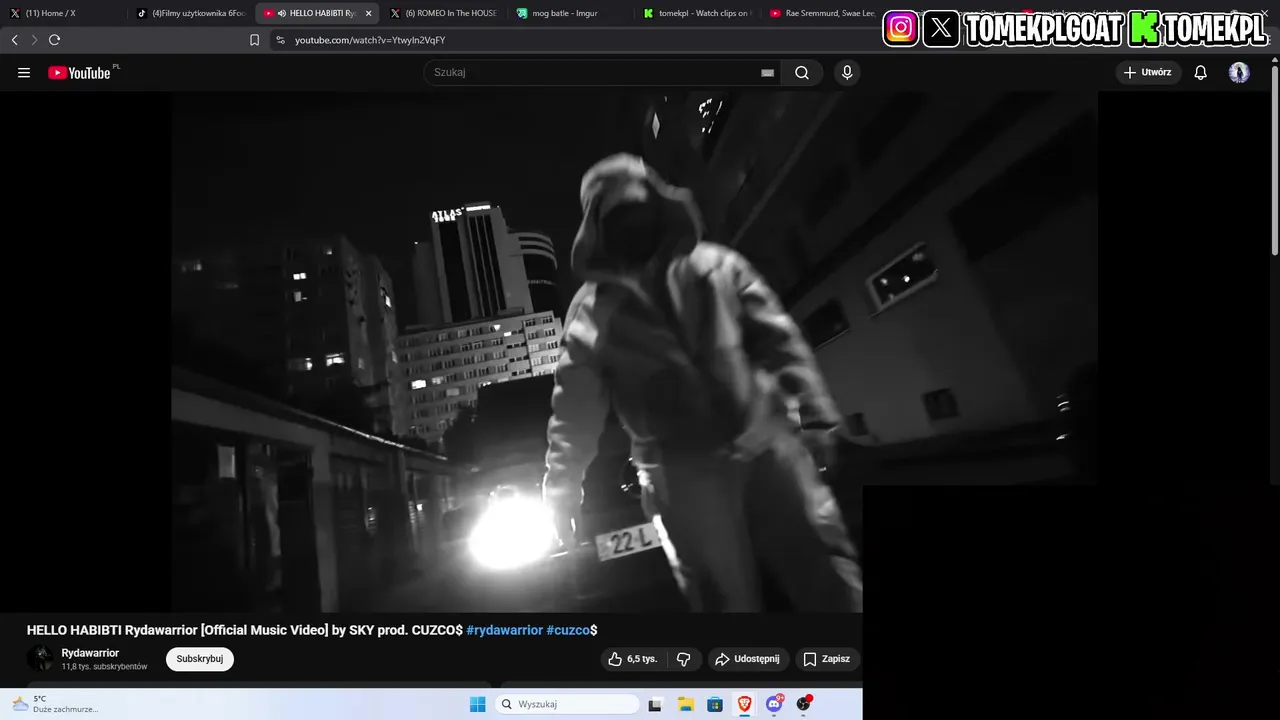Open Brave browser from the taskbar
Screen dimensions: 1280x720
click(x=744, y=704)
